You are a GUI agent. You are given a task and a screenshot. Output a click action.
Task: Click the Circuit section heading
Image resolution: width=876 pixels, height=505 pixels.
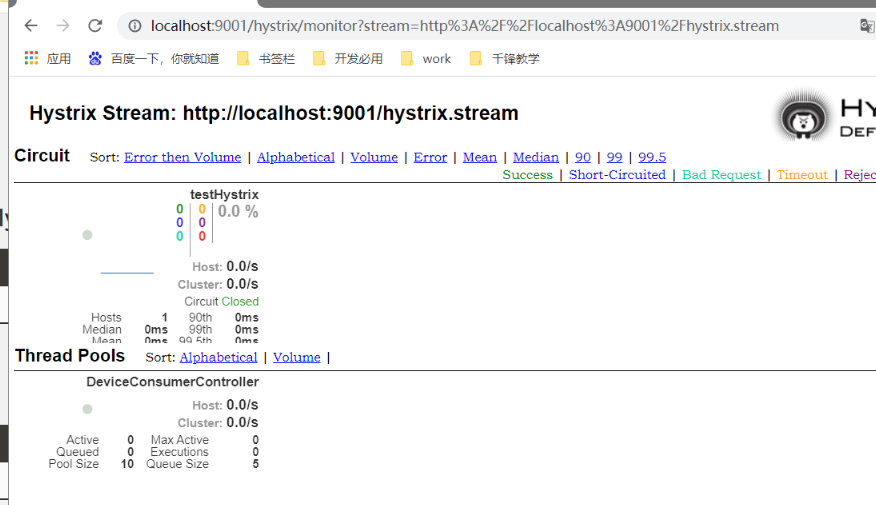tap(42, 155)
